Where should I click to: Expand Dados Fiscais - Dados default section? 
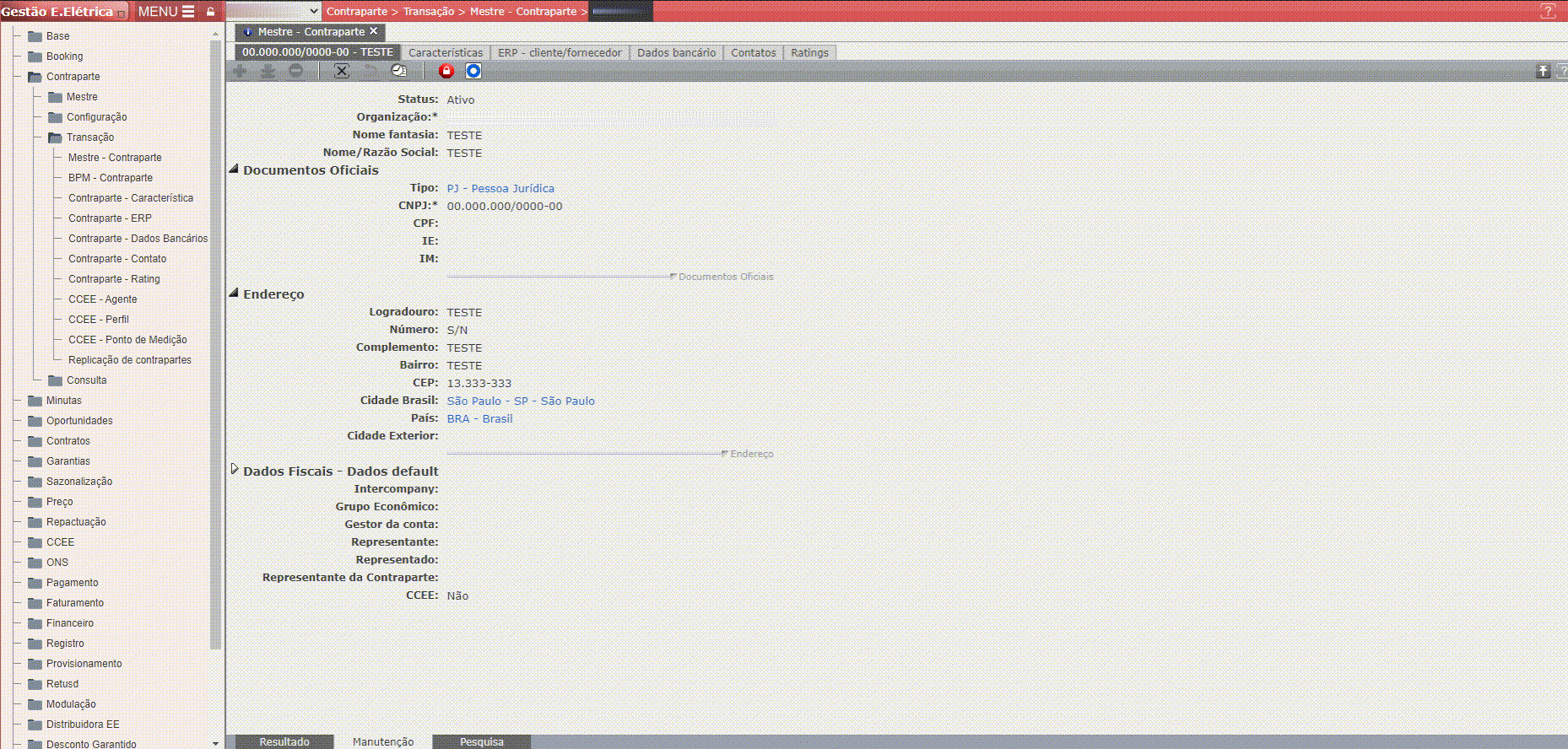pos(235,470)
